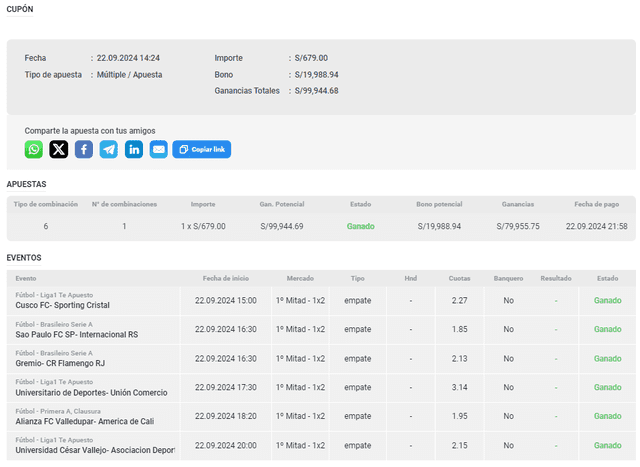Click the Bono potencial S/19,988.94 cell
The image size is (640, 467).
439,226
